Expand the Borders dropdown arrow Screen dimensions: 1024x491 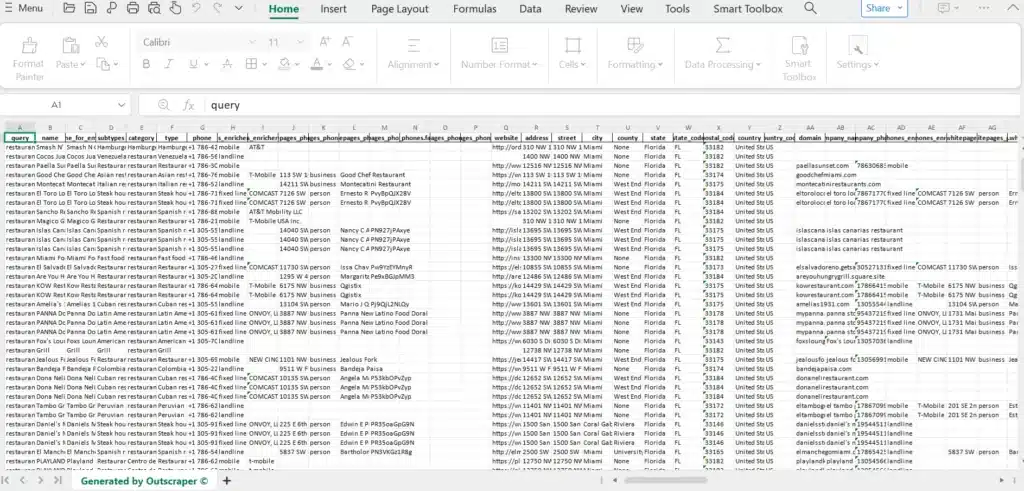[264, 65]
